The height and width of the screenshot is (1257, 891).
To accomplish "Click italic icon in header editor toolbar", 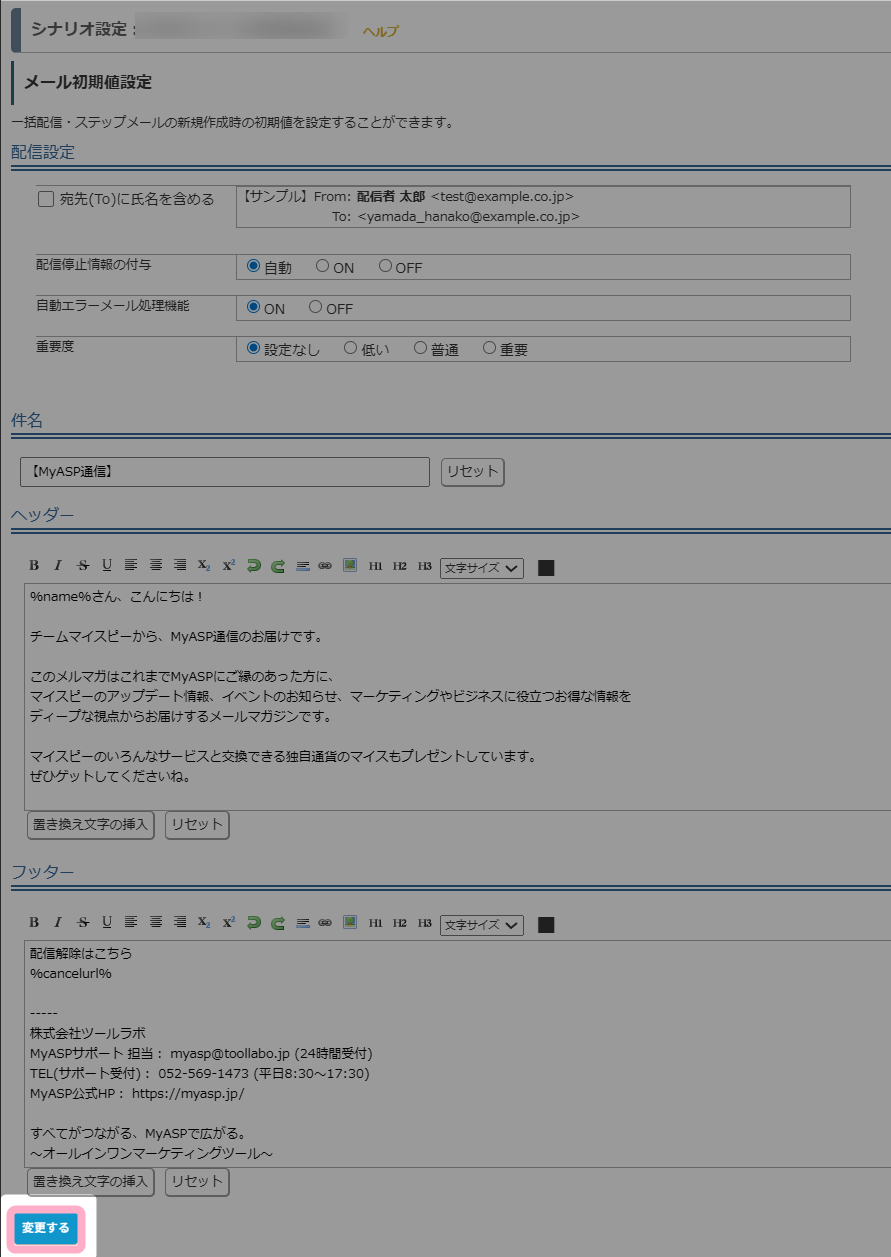I will click(58, 566).
